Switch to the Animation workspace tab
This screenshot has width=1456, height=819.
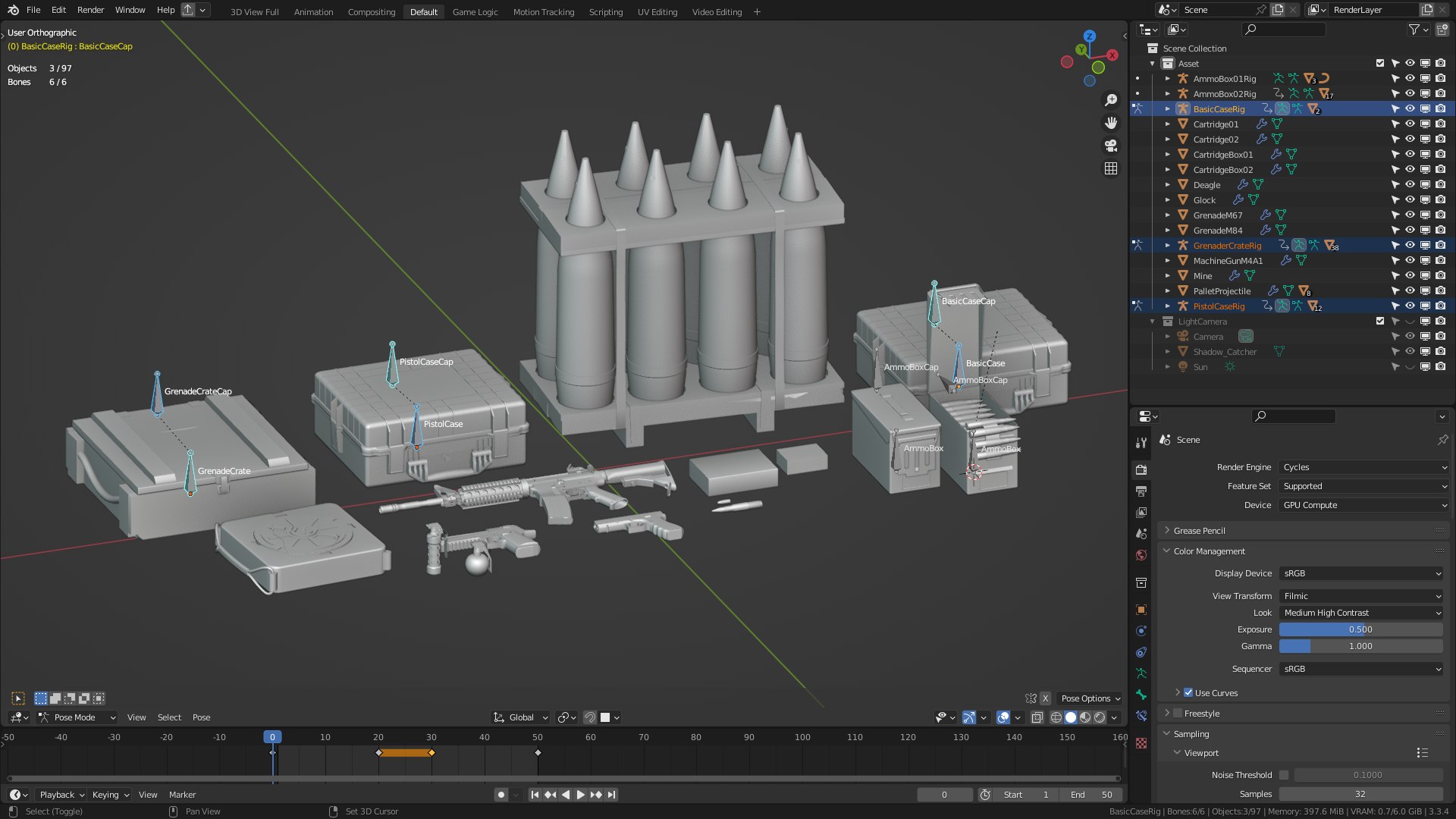click(313, 12)
